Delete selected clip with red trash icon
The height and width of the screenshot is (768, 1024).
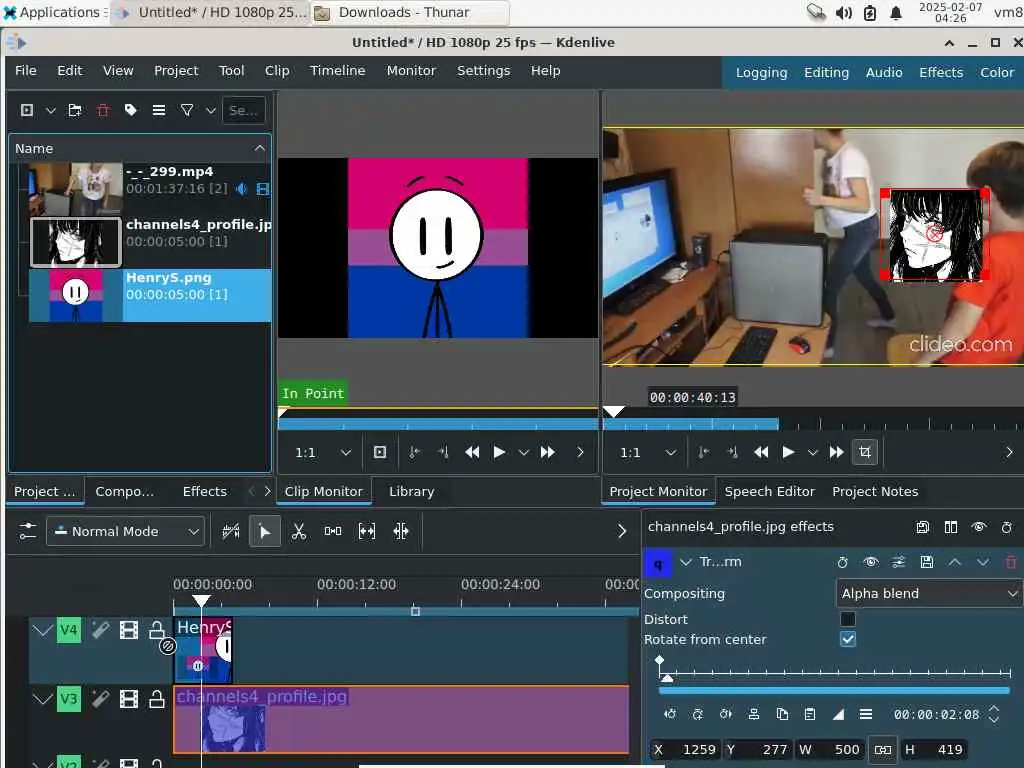coord(103,110)
